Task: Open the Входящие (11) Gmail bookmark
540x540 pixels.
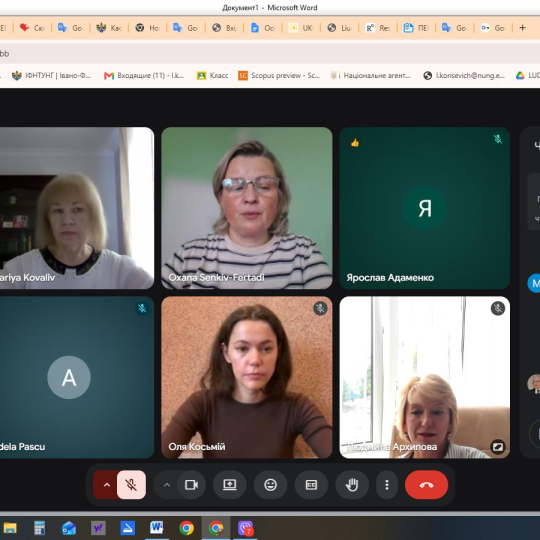Action: (144, 75)
